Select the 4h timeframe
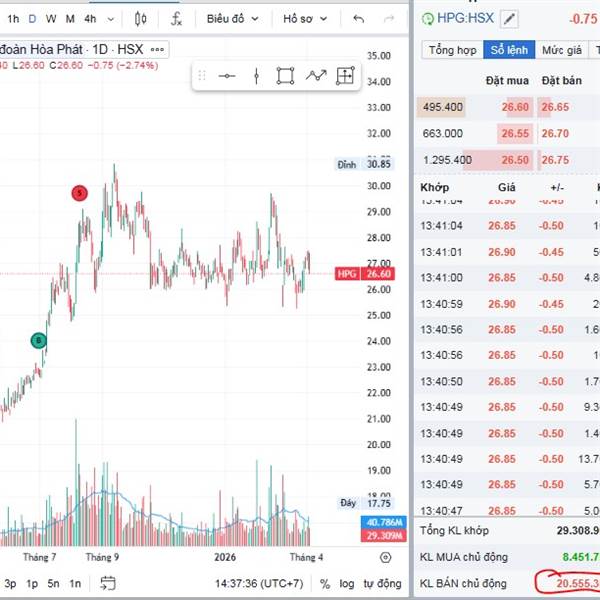The image size is (600, 600). 90,19
